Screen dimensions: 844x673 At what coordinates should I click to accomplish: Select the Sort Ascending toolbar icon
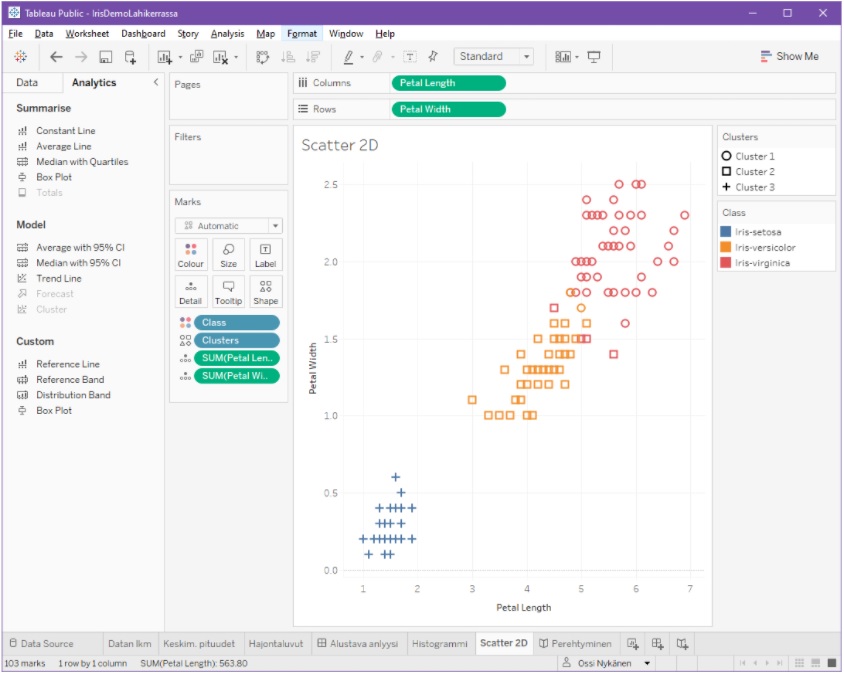(287, 57)
